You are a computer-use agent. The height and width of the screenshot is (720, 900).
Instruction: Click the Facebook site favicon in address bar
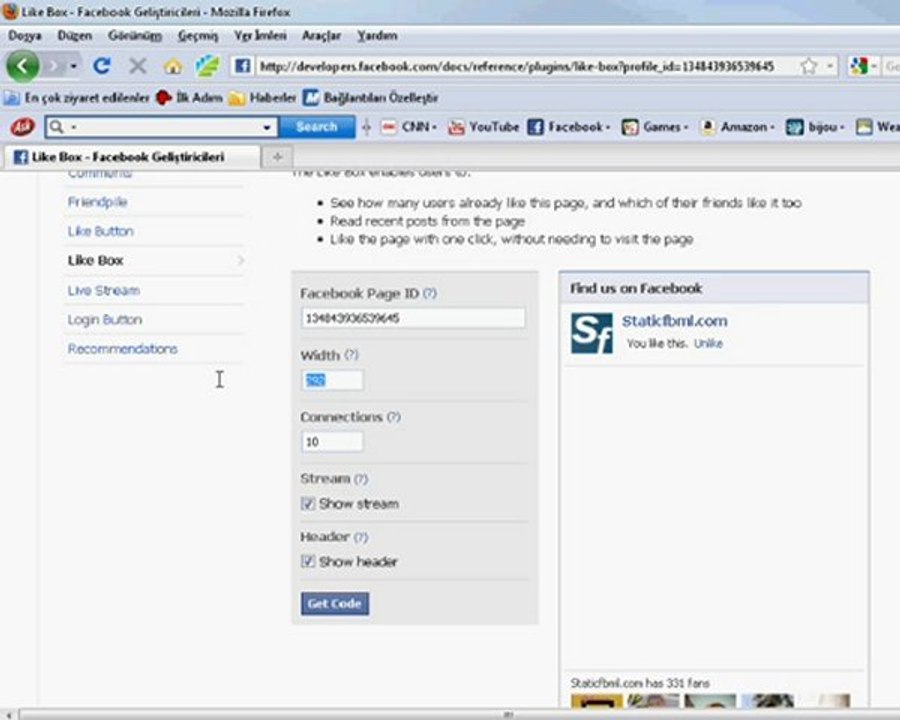pyautogui.click(x=242, y=66)
